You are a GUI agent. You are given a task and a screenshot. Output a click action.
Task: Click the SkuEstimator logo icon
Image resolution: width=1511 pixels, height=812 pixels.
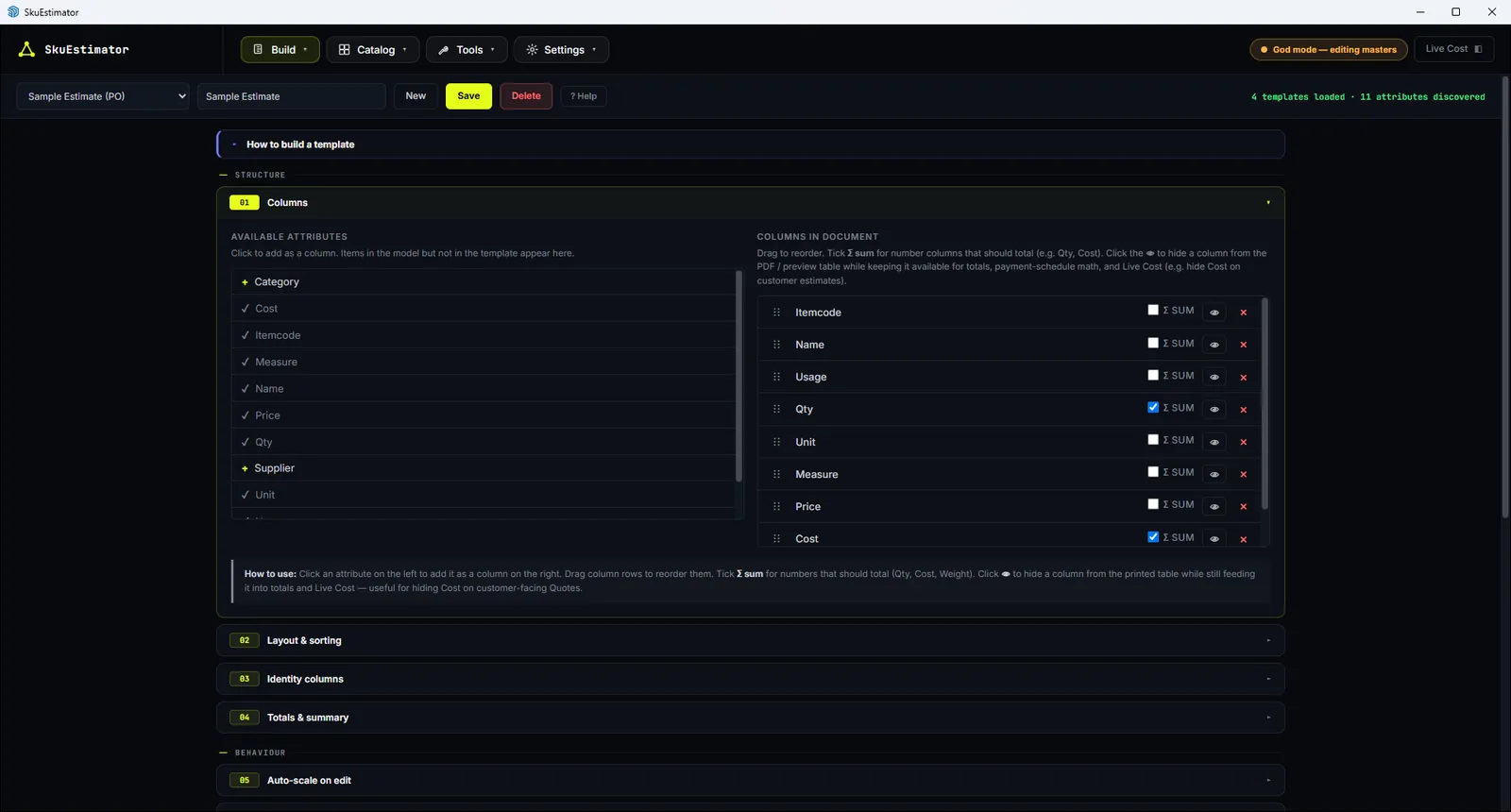26,49
